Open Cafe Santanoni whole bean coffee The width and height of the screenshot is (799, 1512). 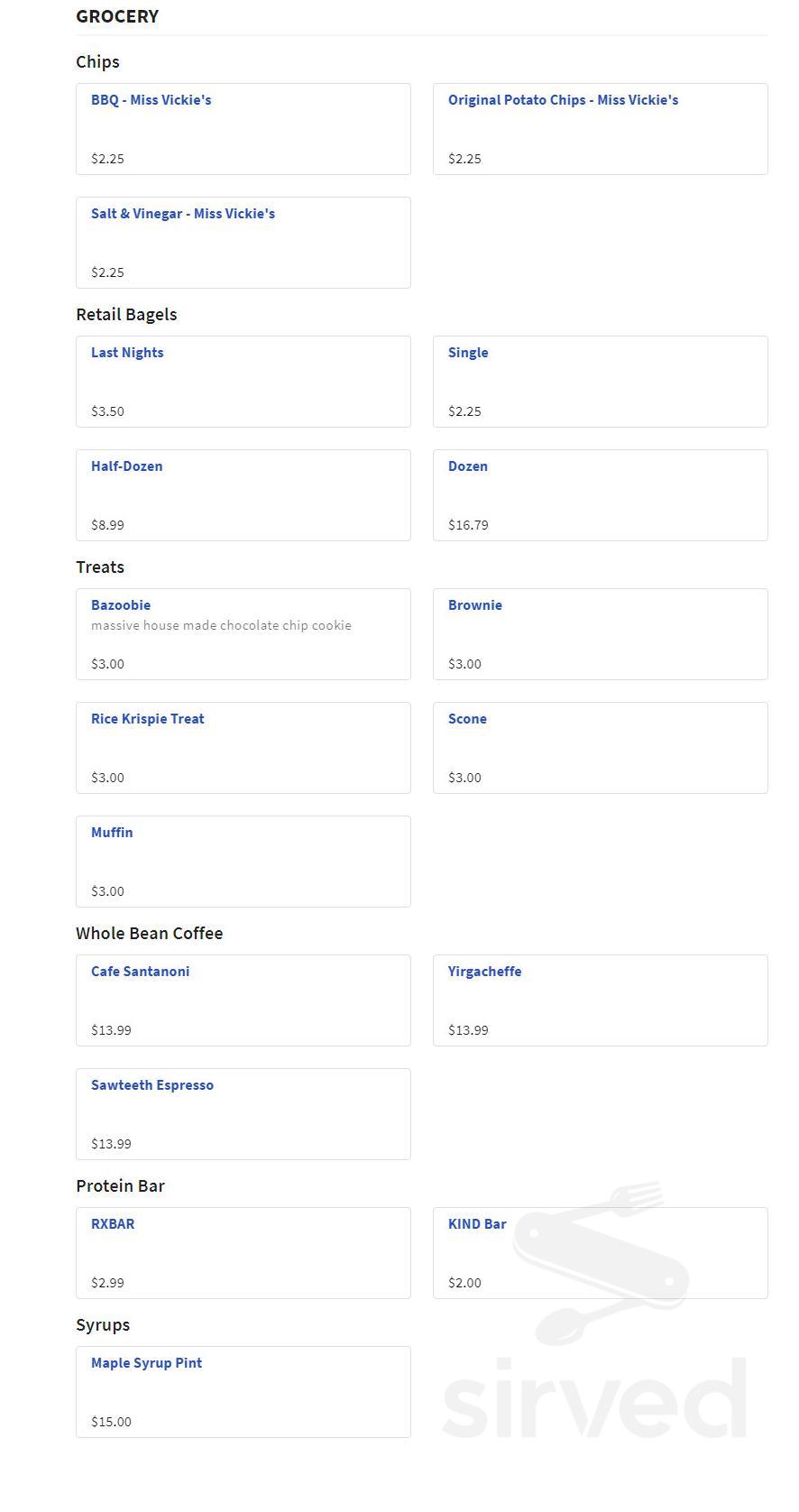point(243,1000)
